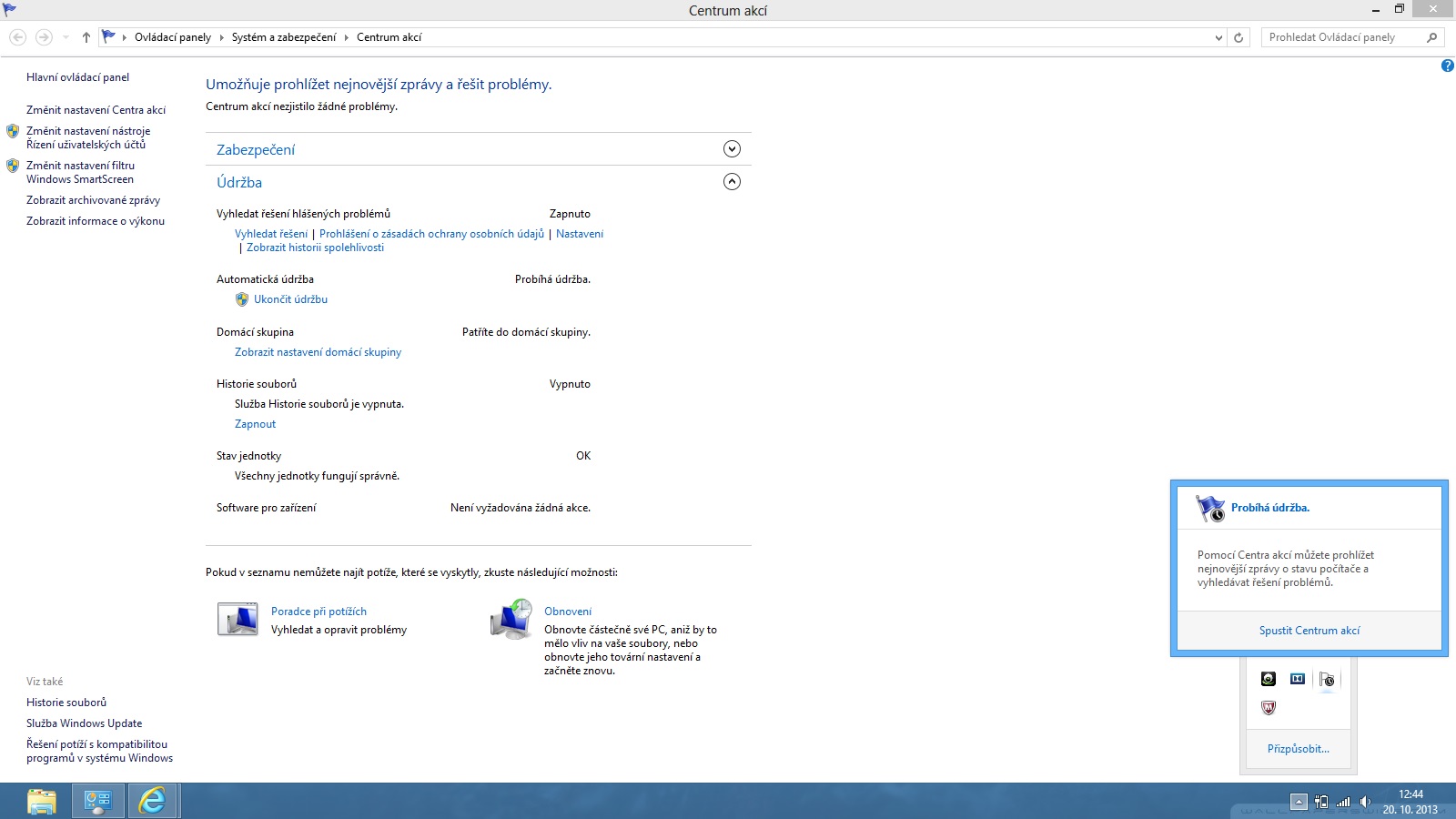
Task: Open the Obnovení link
Action: click(x=568, y=612)
